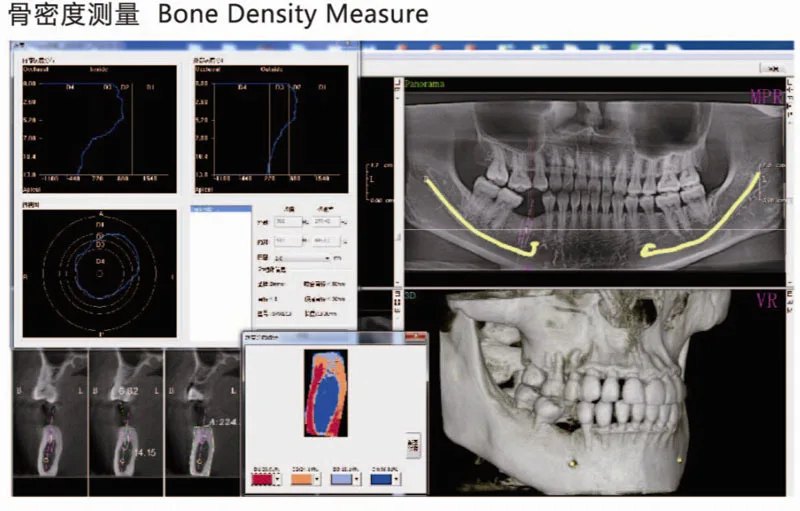Click the right yellow marker on the 3D jaw
Image resolution: width=800 pixels, height=511 pixels.
680,460
